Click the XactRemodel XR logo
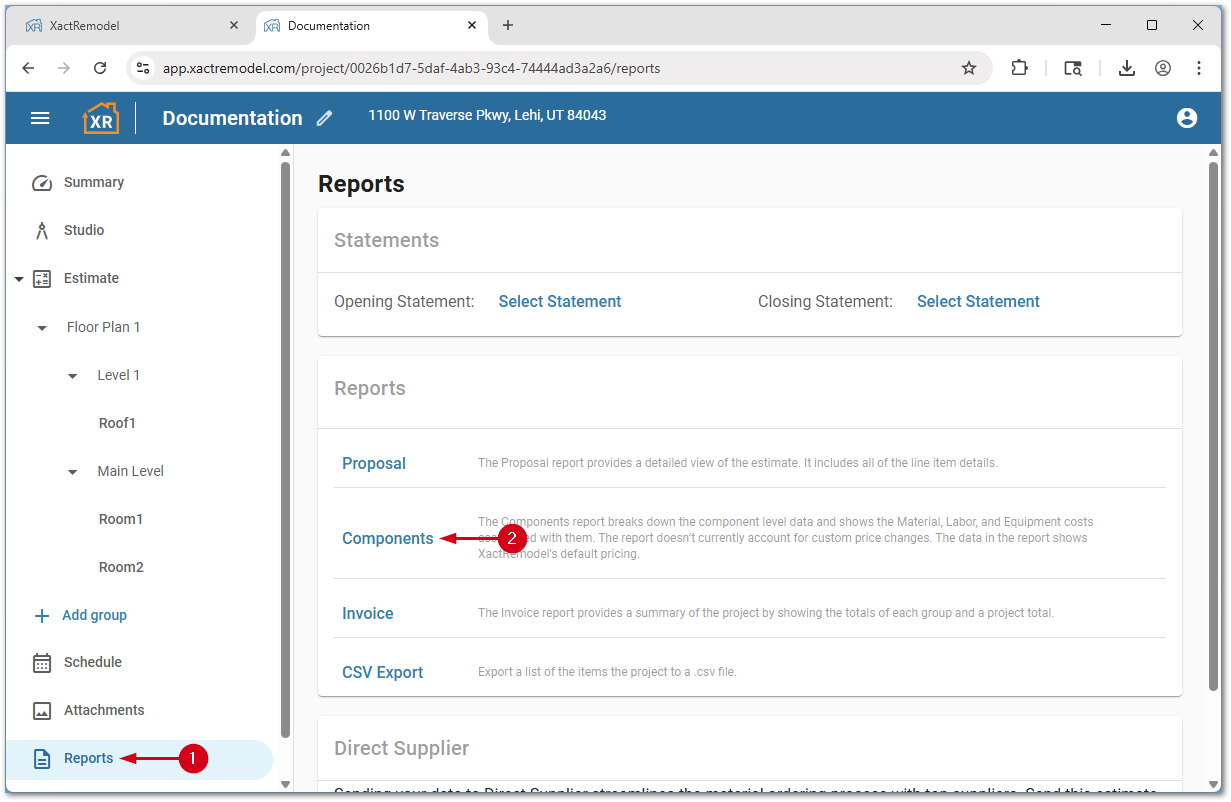 [100, 118]
